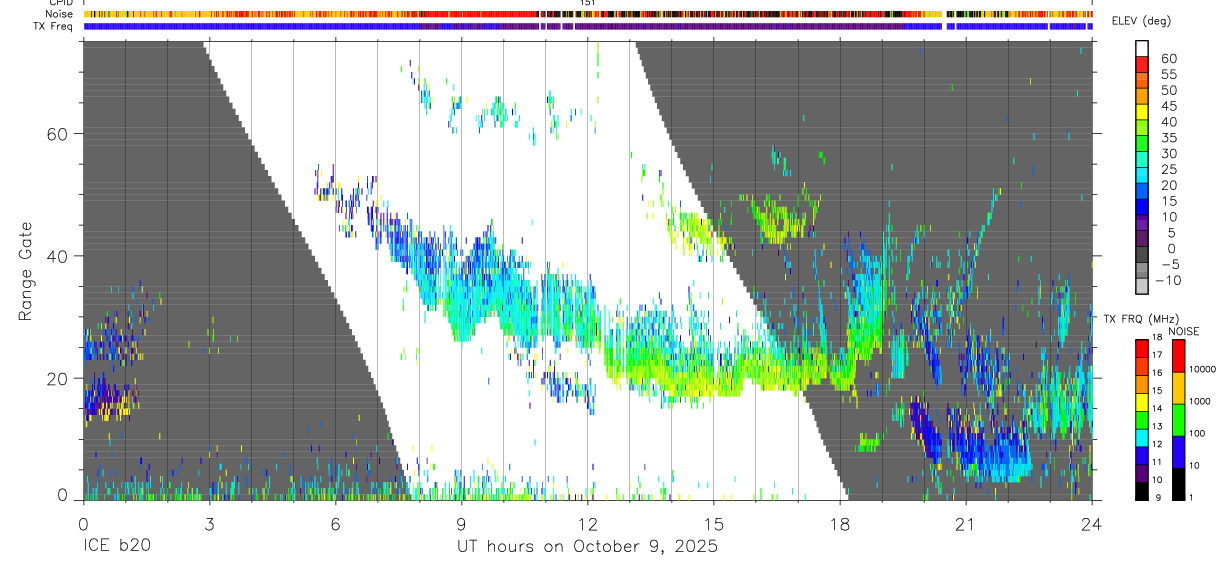Click the NOISE tick value 100
Screen dimensions: 1228x567
pyautogui.click(x=1197, y=433)
